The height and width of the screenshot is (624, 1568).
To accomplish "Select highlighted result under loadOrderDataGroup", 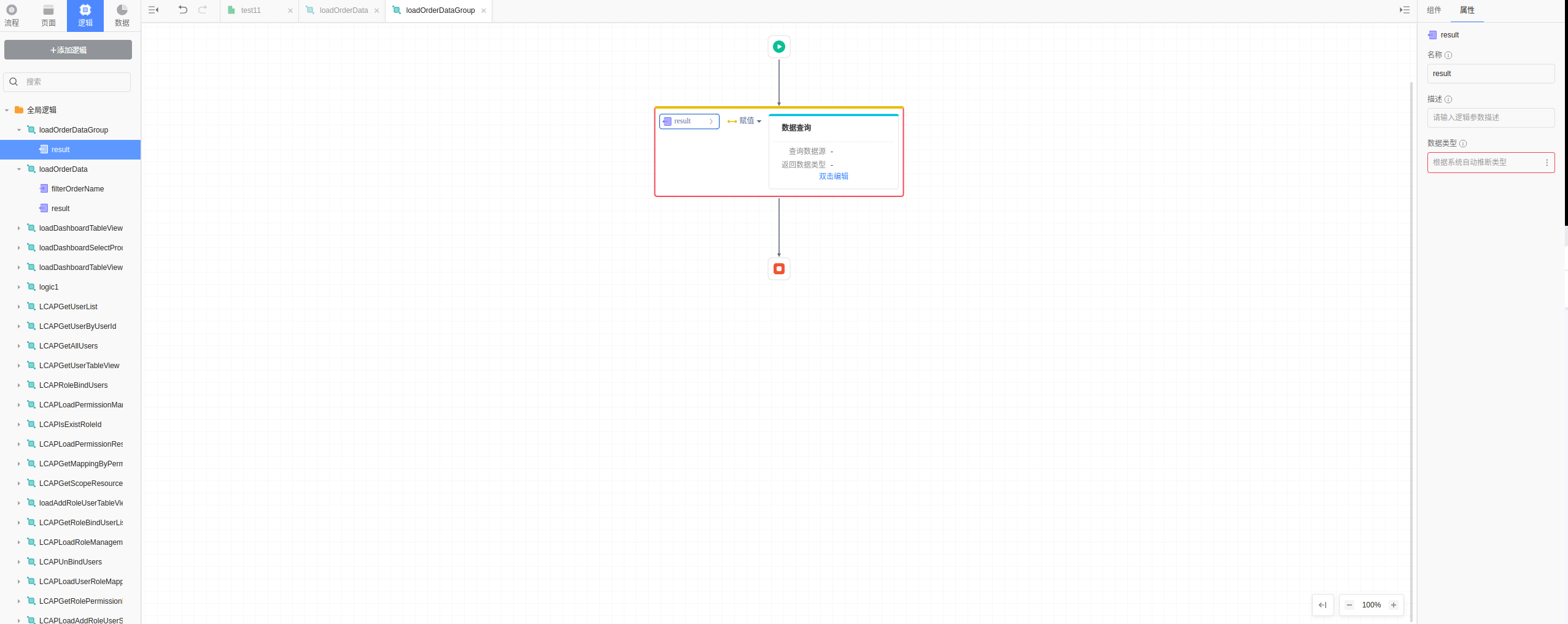I will point(70,150).
